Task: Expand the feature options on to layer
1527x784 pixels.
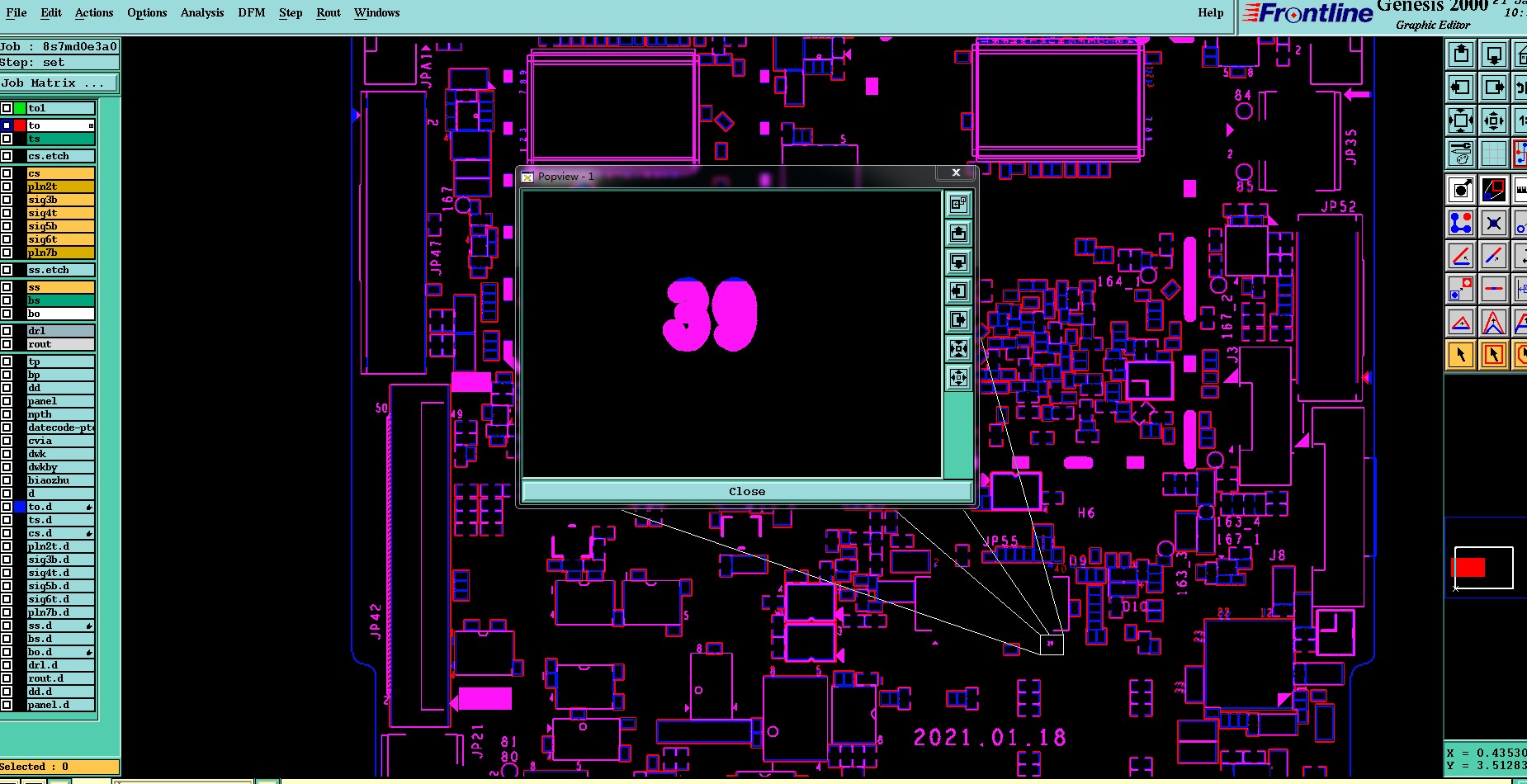Action: [x=91, y=125]
